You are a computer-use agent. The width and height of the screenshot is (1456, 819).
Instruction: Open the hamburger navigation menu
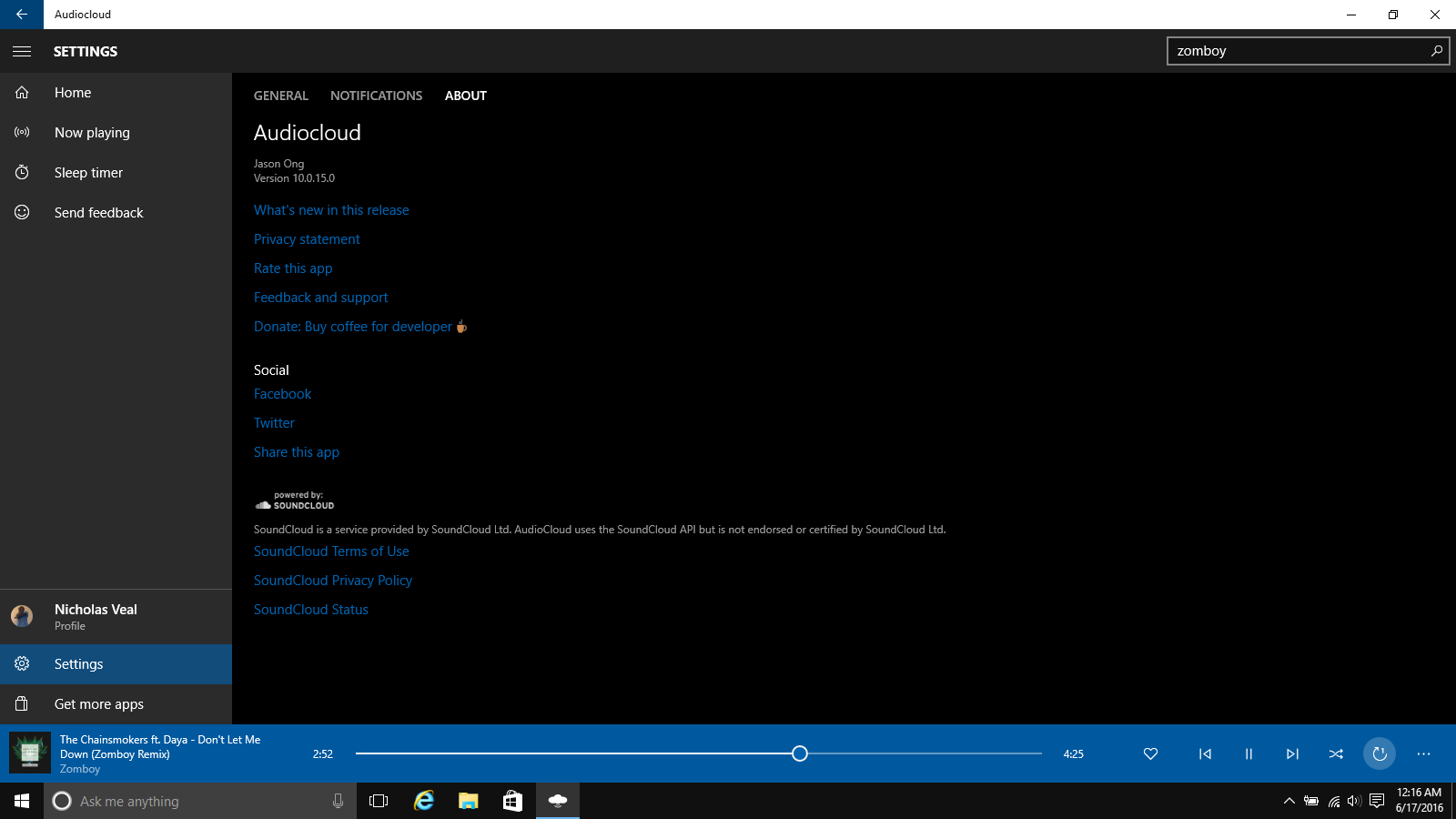point(22,51)
